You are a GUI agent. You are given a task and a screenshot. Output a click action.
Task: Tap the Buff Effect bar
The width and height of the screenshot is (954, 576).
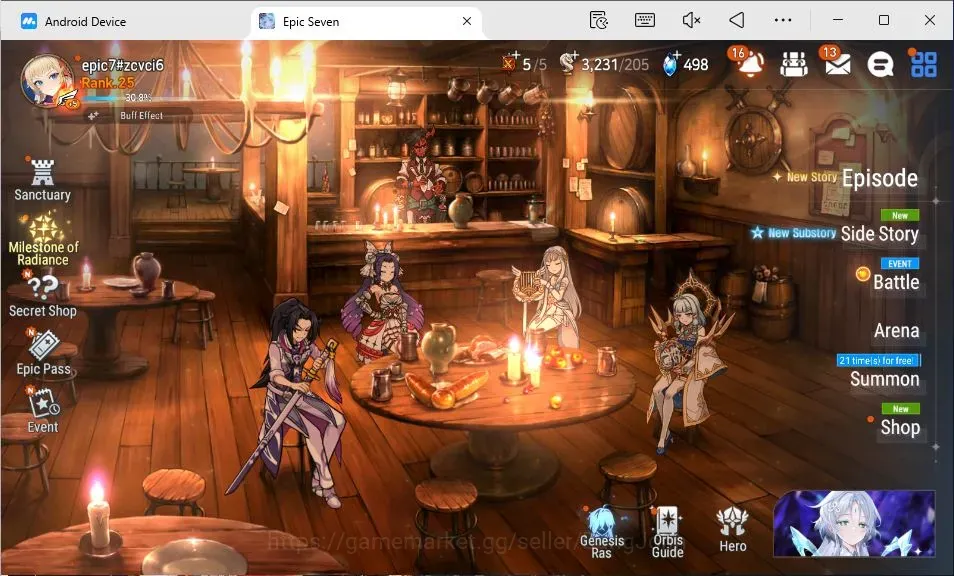coord(141,116)
